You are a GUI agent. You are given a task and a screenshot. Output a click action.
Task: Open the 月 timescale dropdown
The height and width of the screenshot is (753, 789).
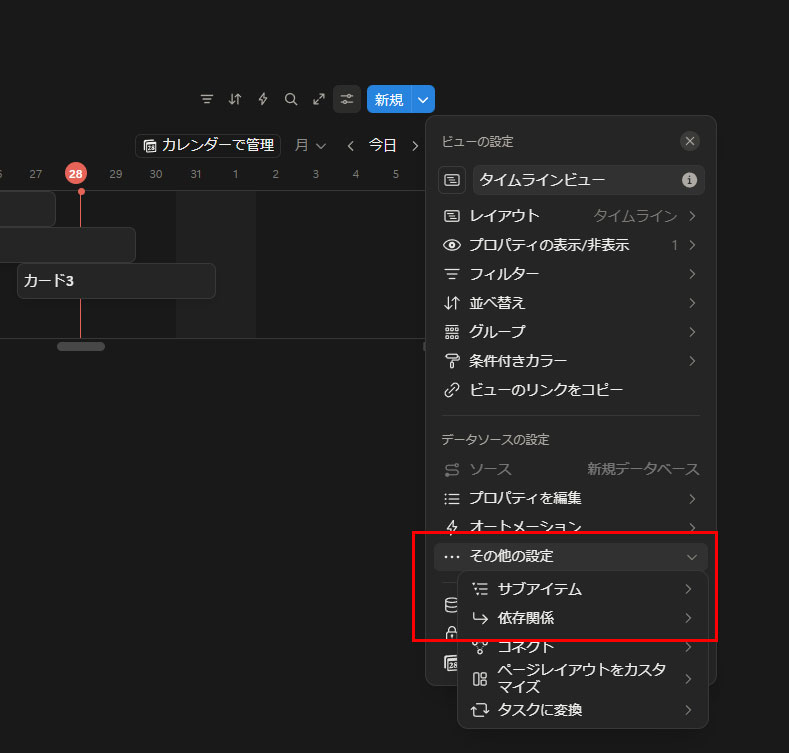[x=311, y=146]
